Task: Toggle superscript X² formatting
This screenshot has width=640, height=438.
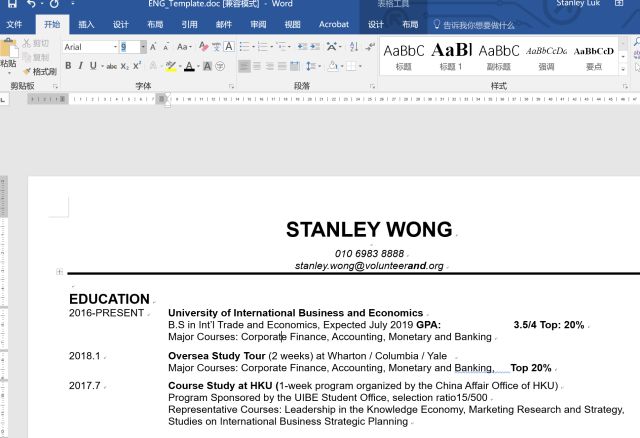Action: 137,66
